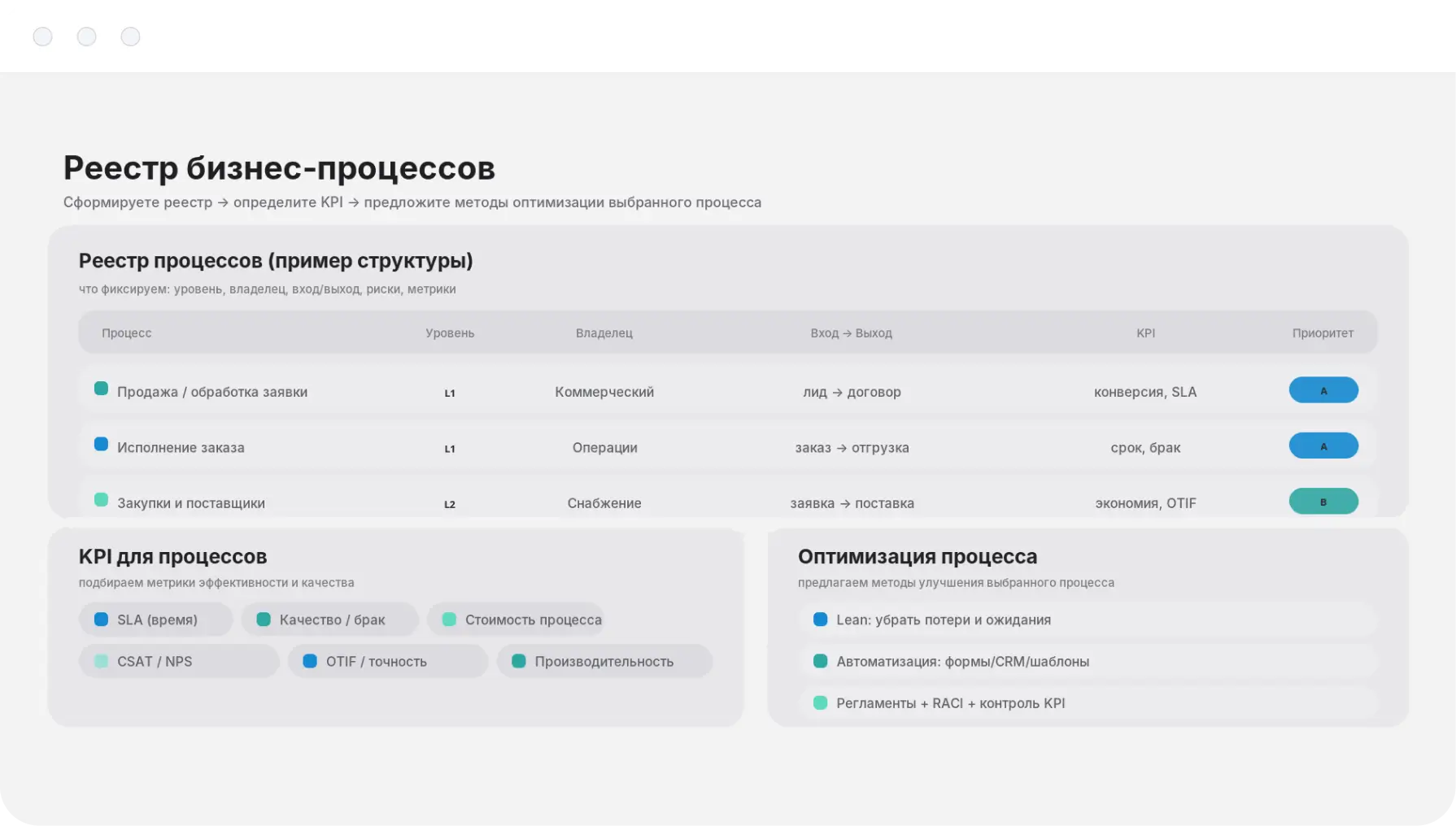Viewport: 1456px width, 826px height.
Task: Click the blue square beside Lean item
Action: [820, 619]
